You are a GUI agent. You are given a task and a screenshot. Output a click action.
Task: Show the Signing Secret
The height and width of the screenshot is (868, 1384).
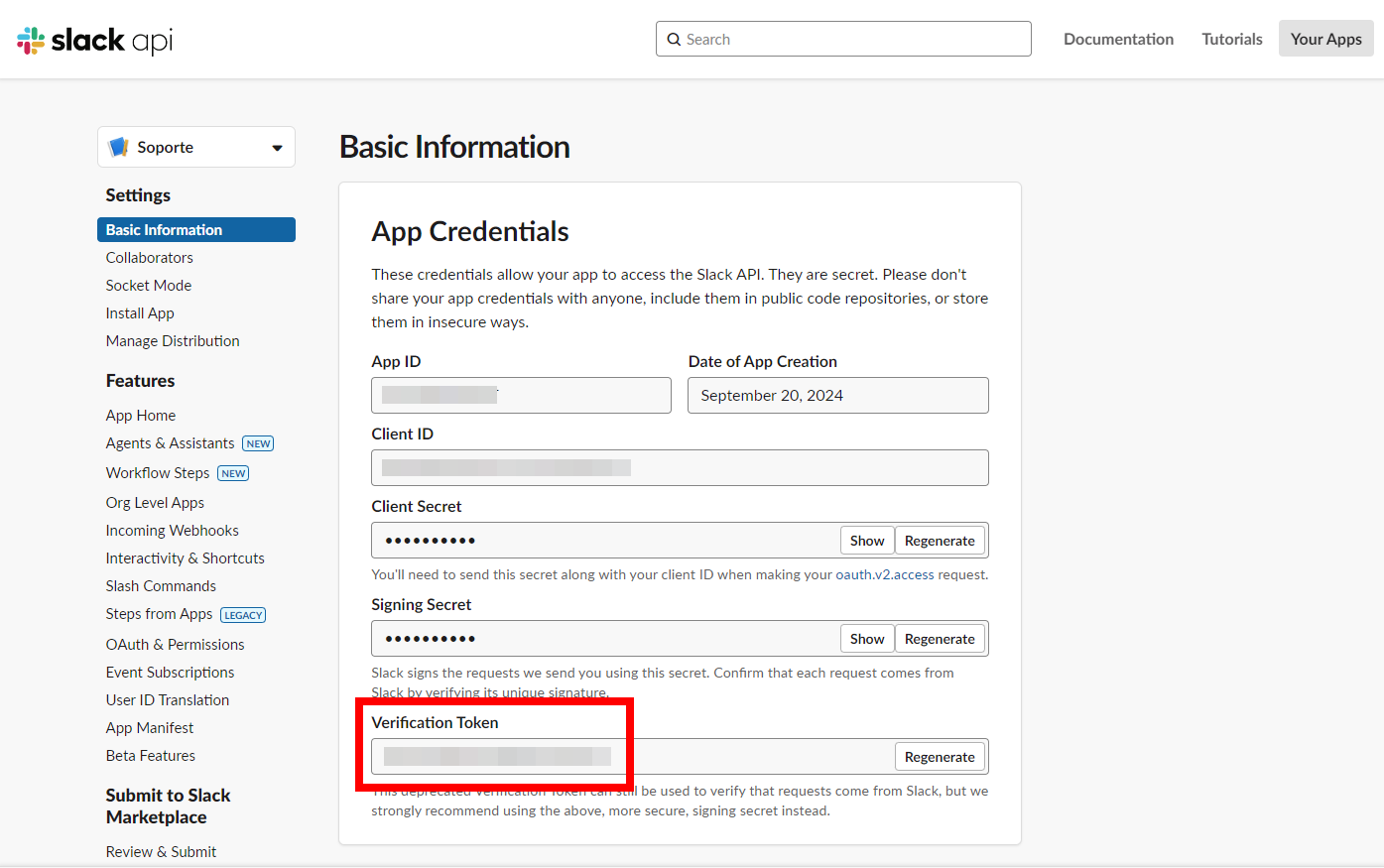[x=867, y=639]
